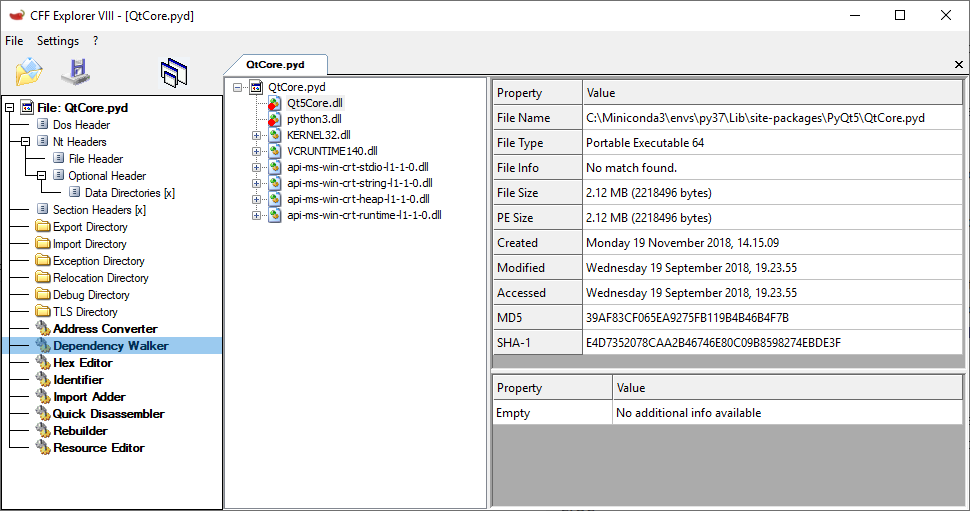The width and height of the screenshot is (970, 511).
Task: Select the Qt5Core.dll label in the dependency tree
Action: (x=315, y=103)
